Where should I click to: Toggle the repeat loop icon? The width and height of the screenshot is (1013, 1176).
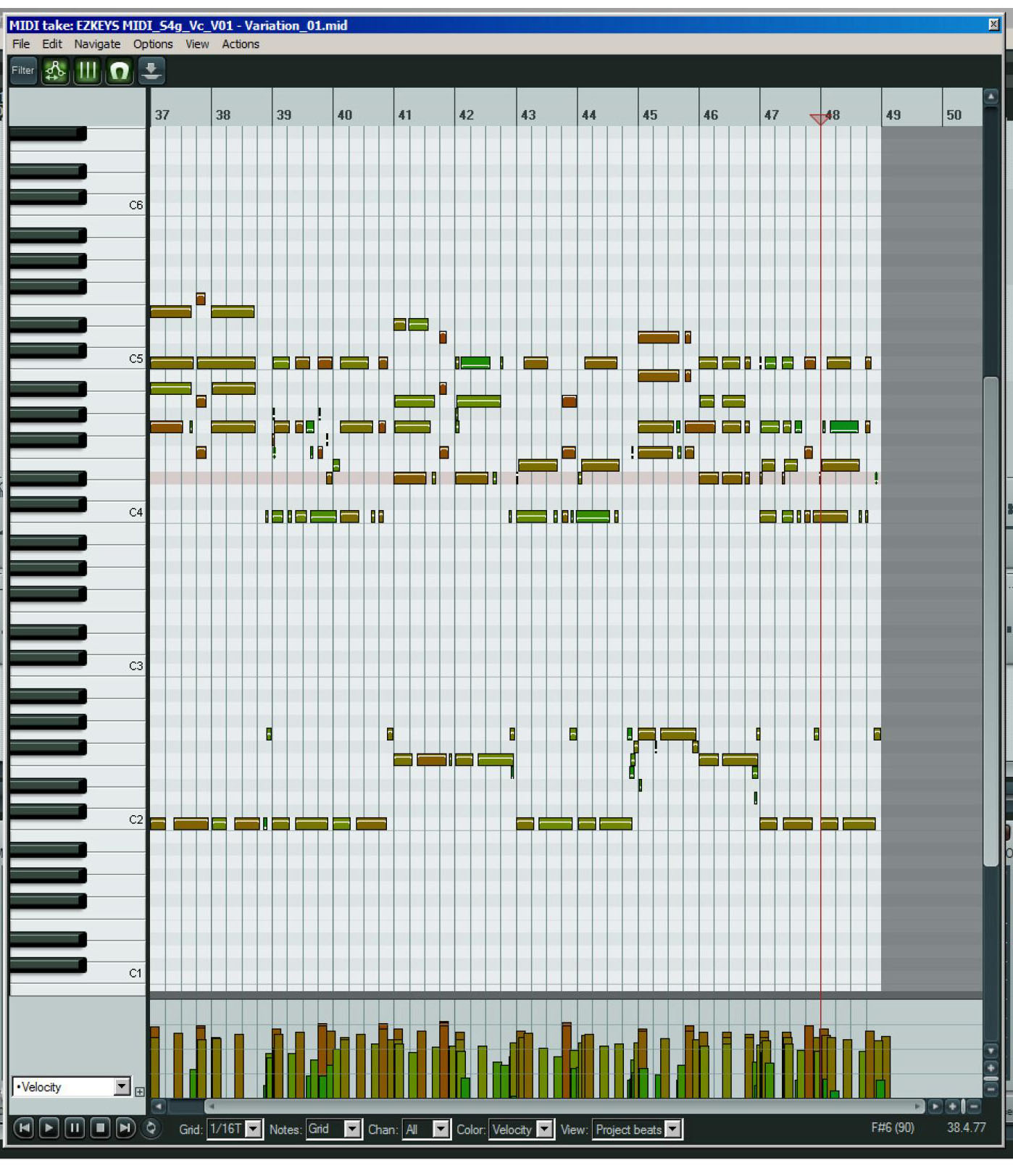pyautogui.click(x=151, y=1128)
